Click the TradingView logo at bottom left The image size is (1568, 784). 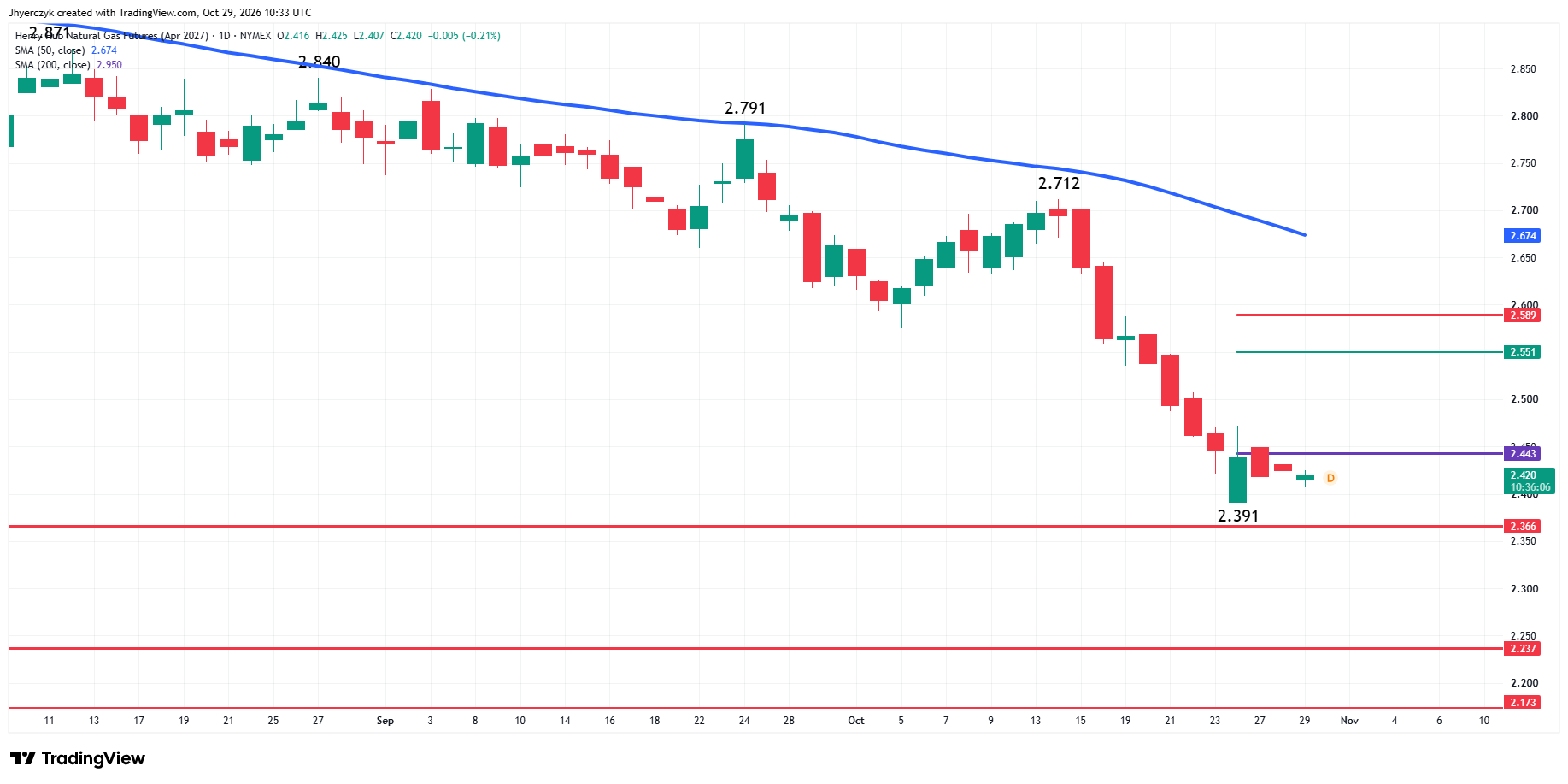point(78,758)
